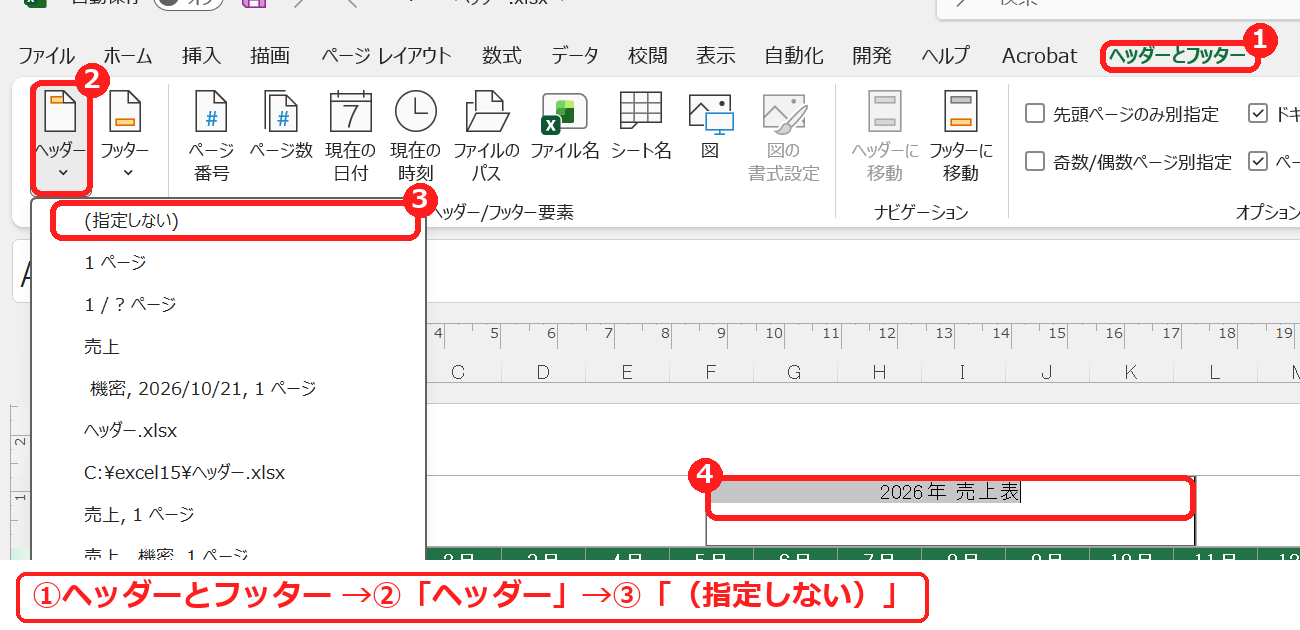
Task: Switch to the 表示 tab
Action: (716, 56)
